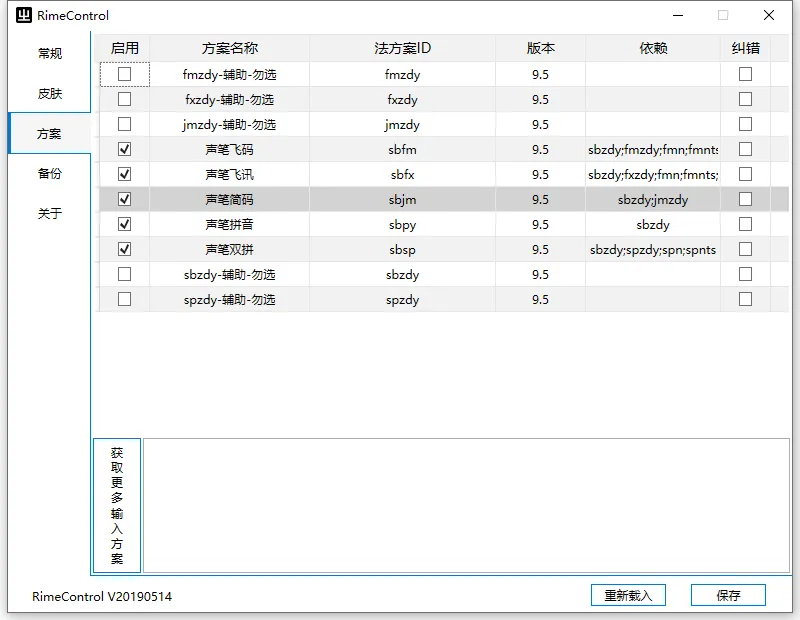Click the 方案名称 column header
The image size is (800, 620).
click(229, 48)
